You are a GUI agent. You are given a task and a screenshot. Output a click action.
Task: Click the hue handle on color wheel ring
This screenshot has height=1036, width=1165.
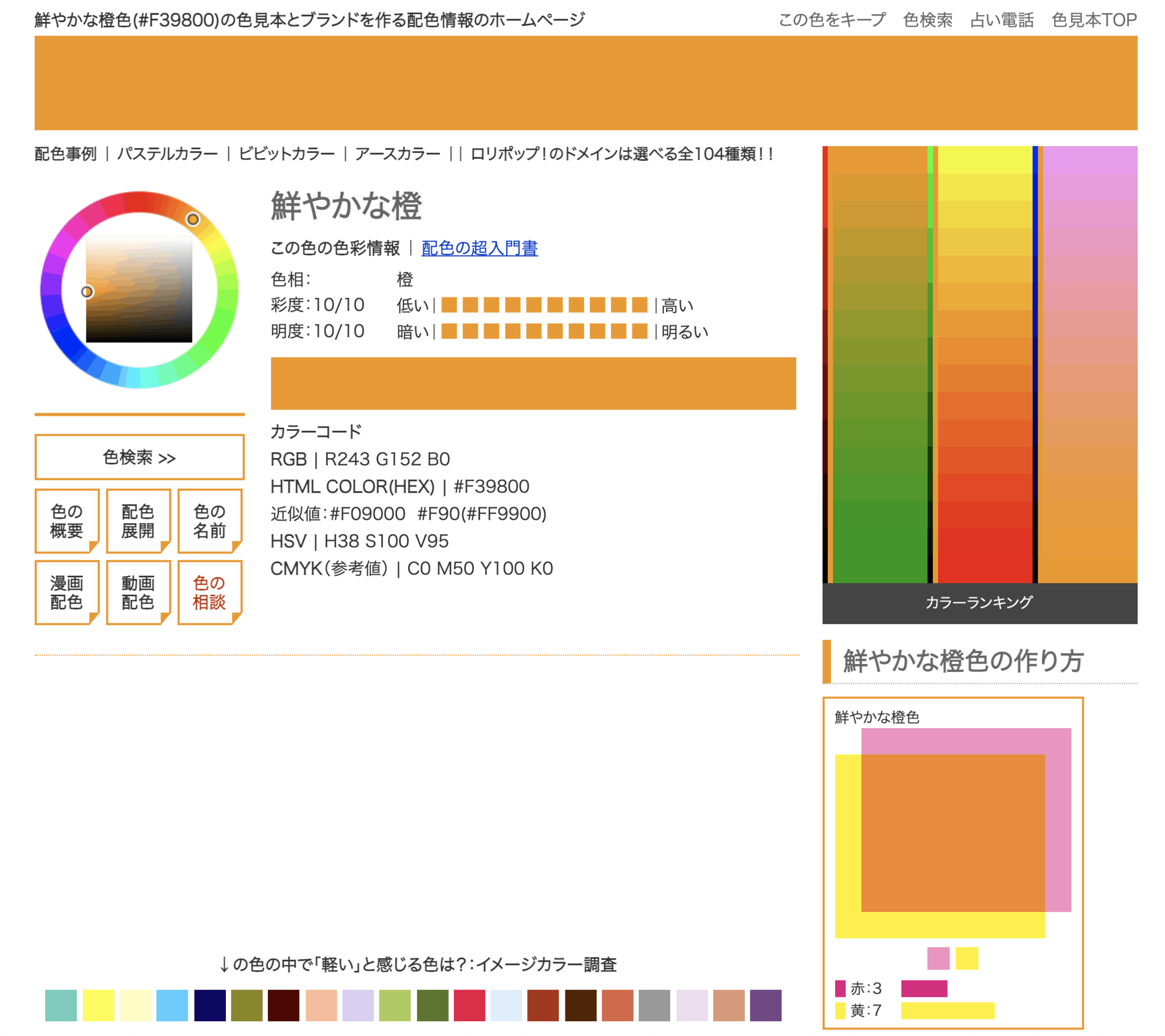pos(193,220)
